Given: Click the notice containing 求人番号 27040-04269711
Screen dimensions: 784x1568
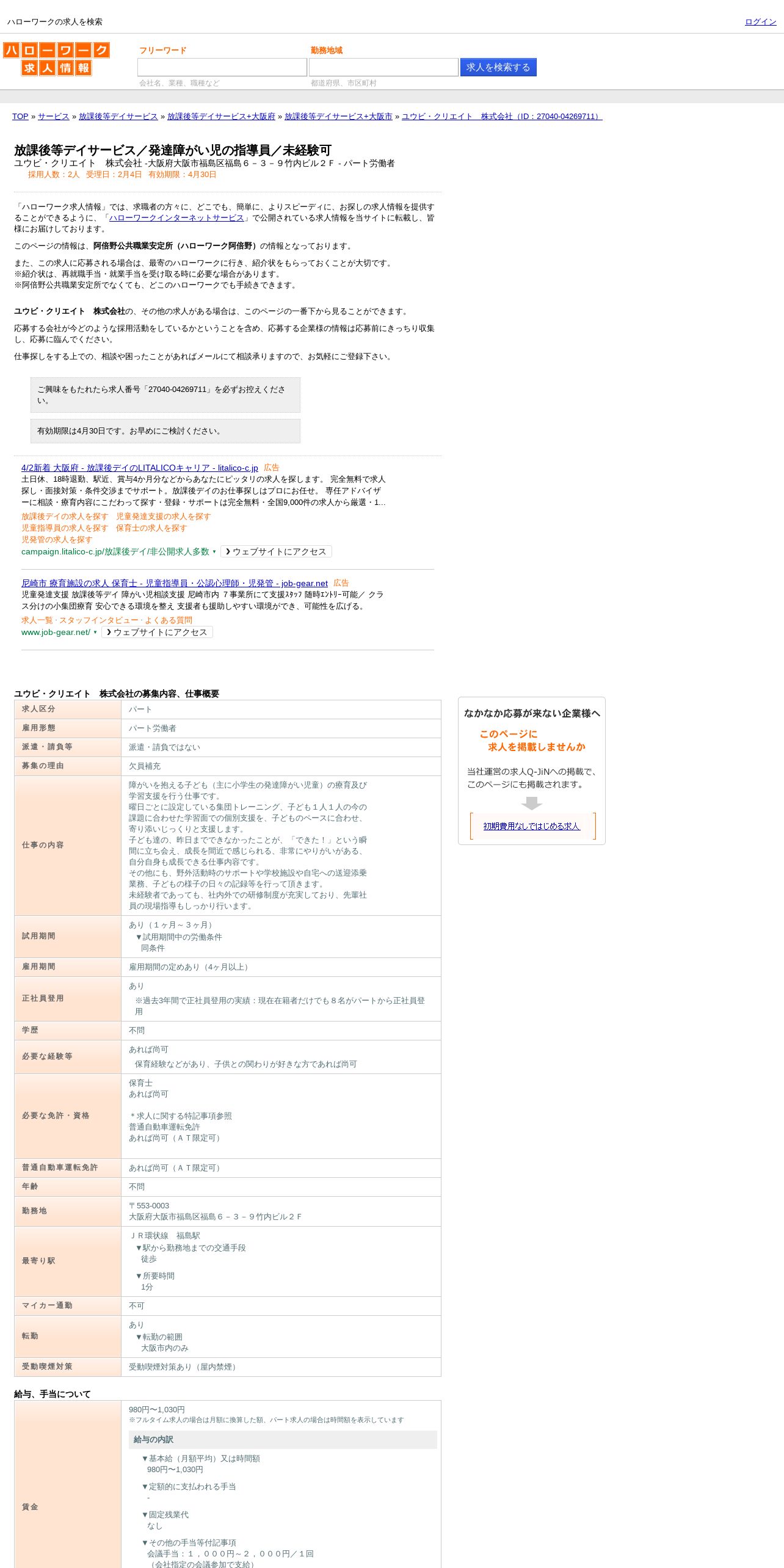Looking at the screenshot, I should point(165,395).
